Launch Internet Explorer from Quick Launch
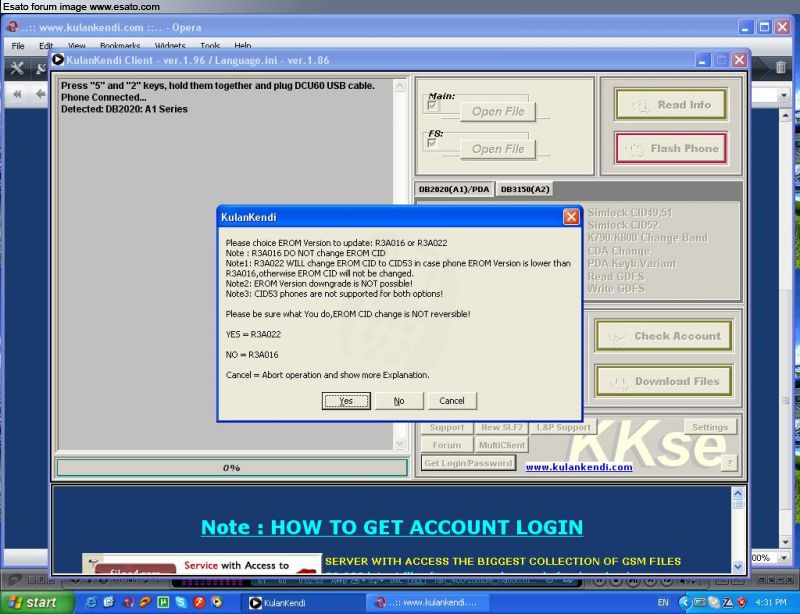Viewport: 800px width, 614px height. coord(91,603)
